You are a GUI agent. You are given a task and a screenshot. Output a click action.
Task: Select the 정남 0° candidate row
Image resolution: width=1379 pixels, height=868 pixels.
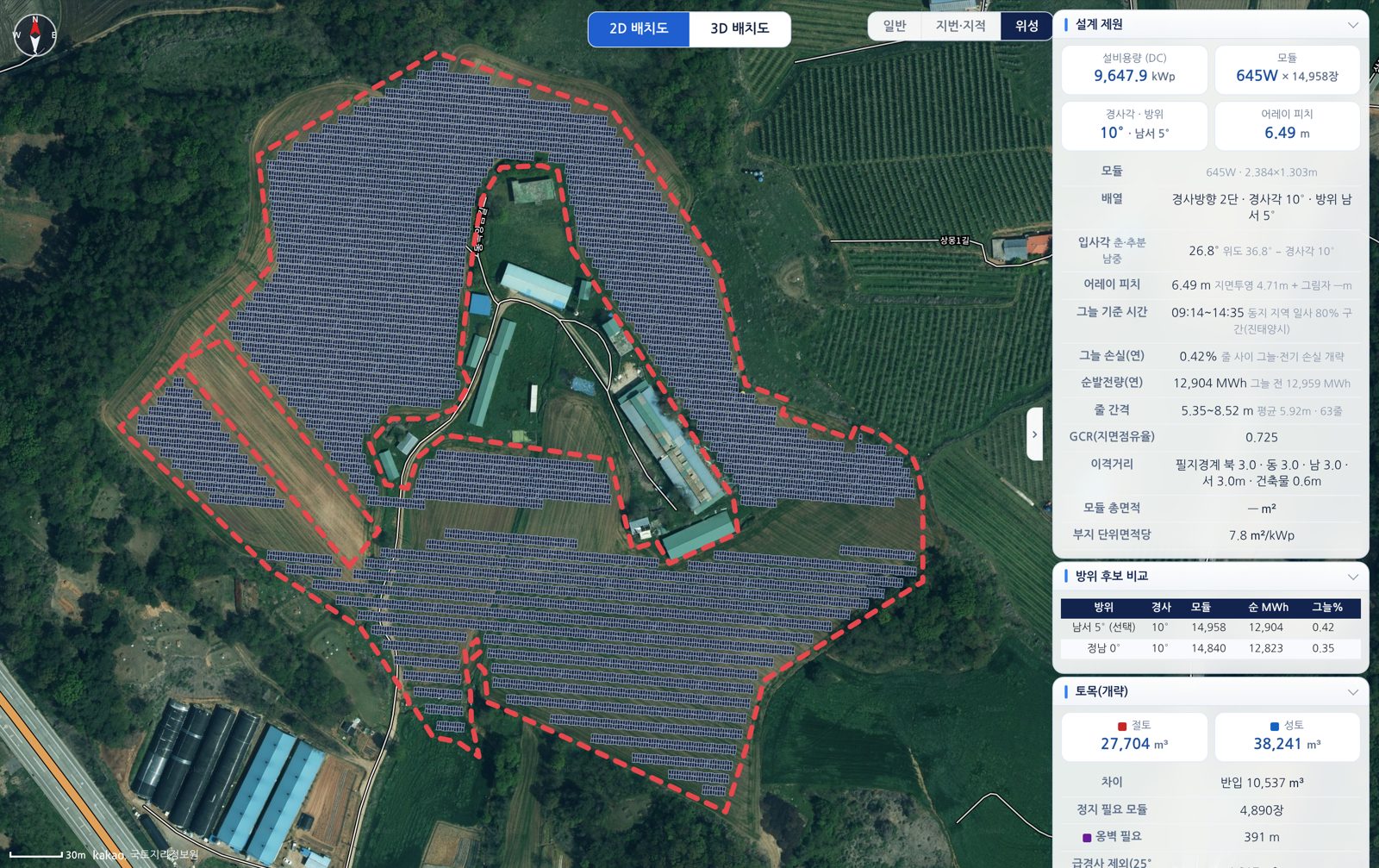pyautogui.click(x=1210, y=648)
